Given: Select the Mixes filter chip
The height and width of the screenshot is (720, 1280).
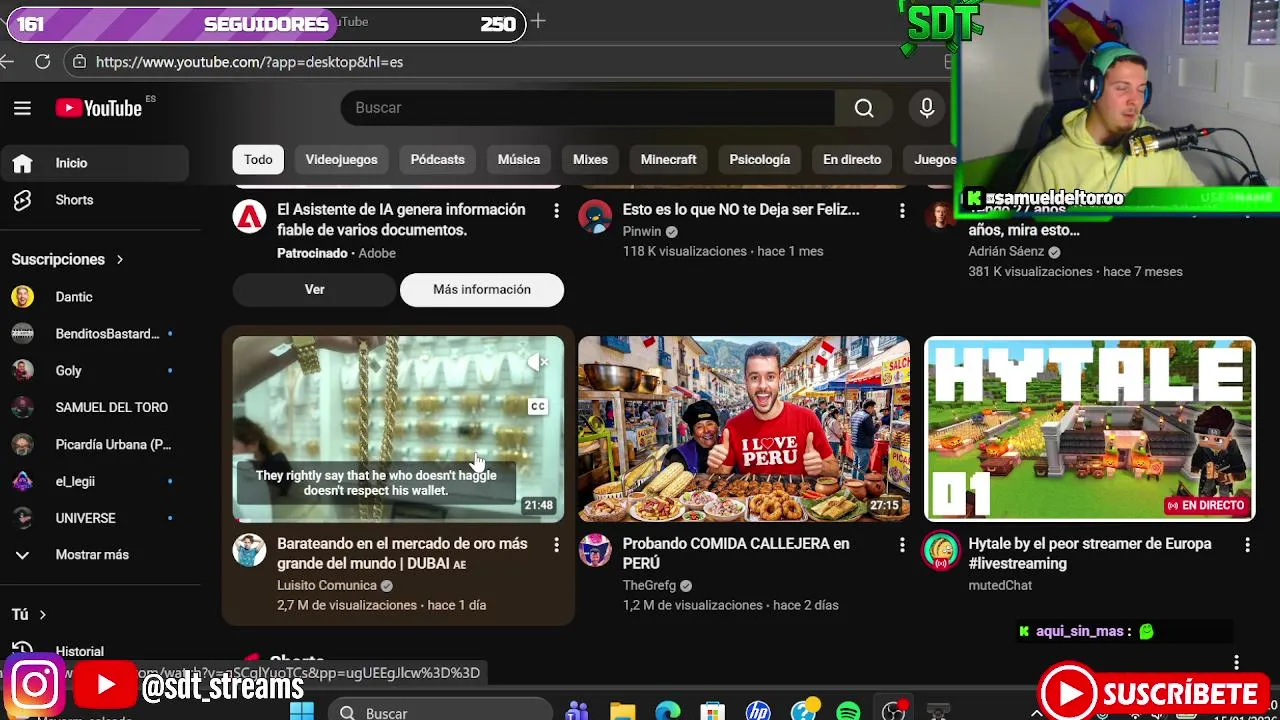Looking at the screenshot, I should (590, 160).
